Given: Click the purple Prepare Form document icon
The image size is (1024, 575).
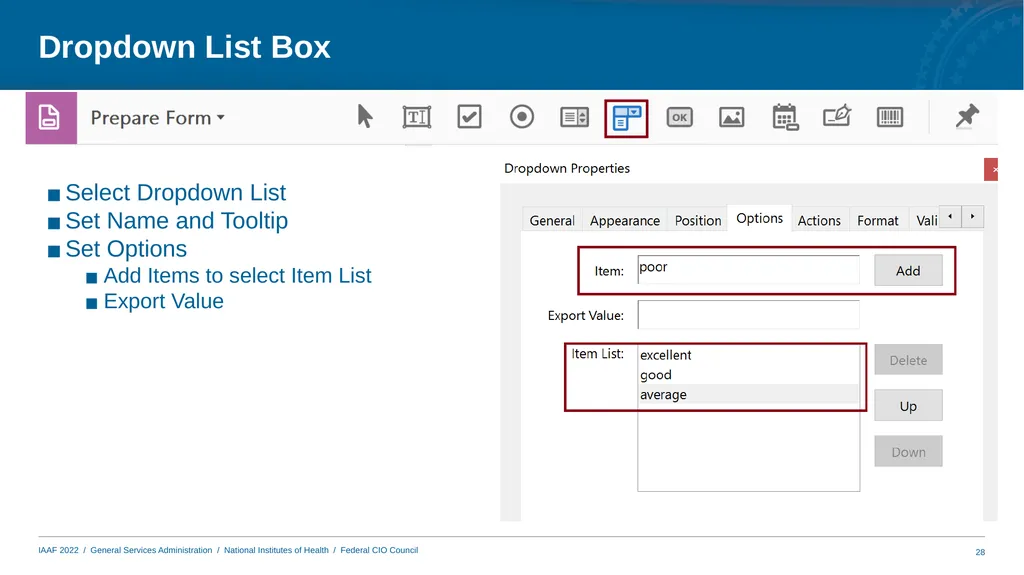Looking at the screenshot, I should click(51, 118).
